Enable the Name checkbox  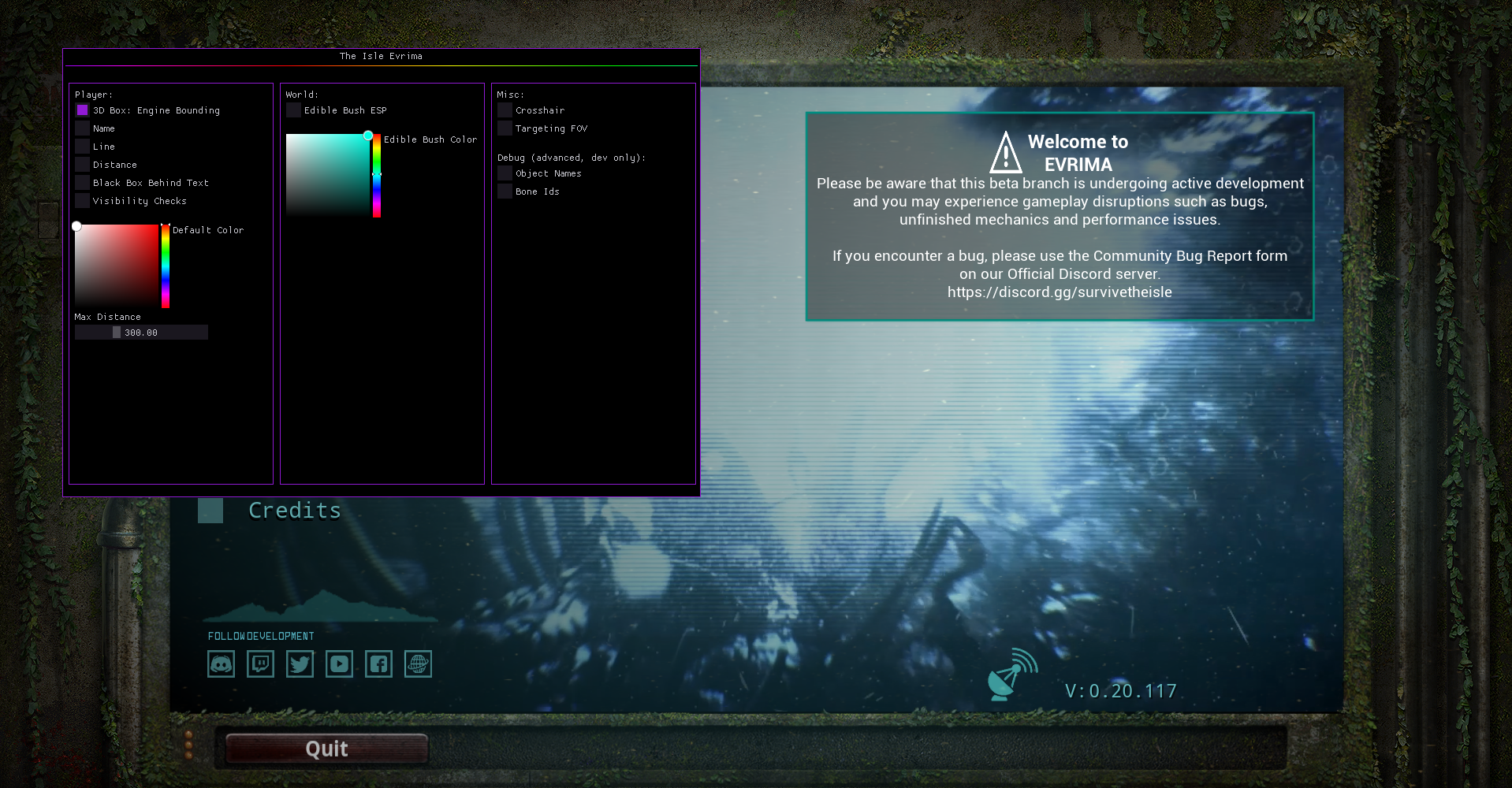click(x=82, y=128)
